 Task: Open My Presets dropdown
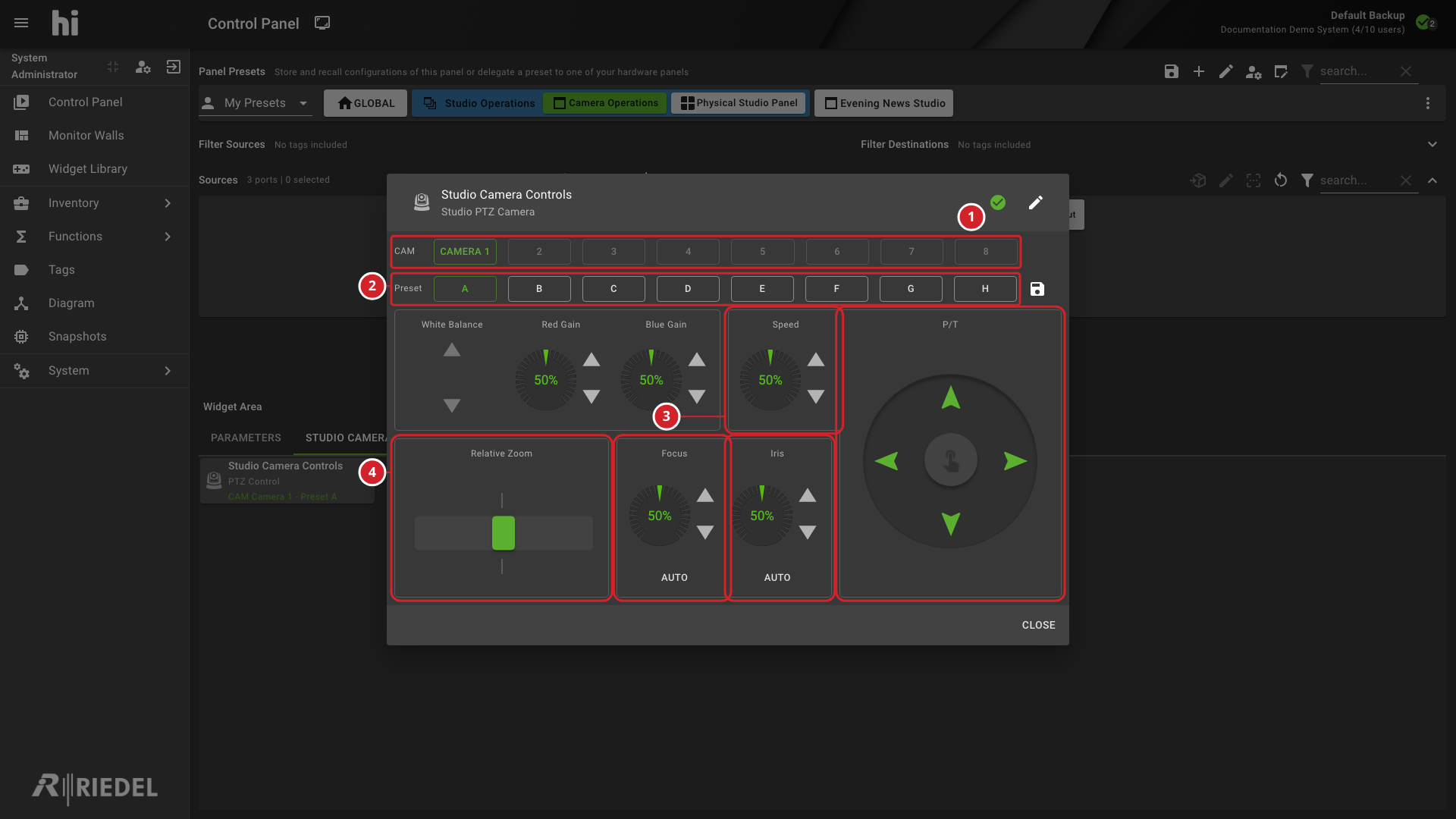(x=256, y=103)
